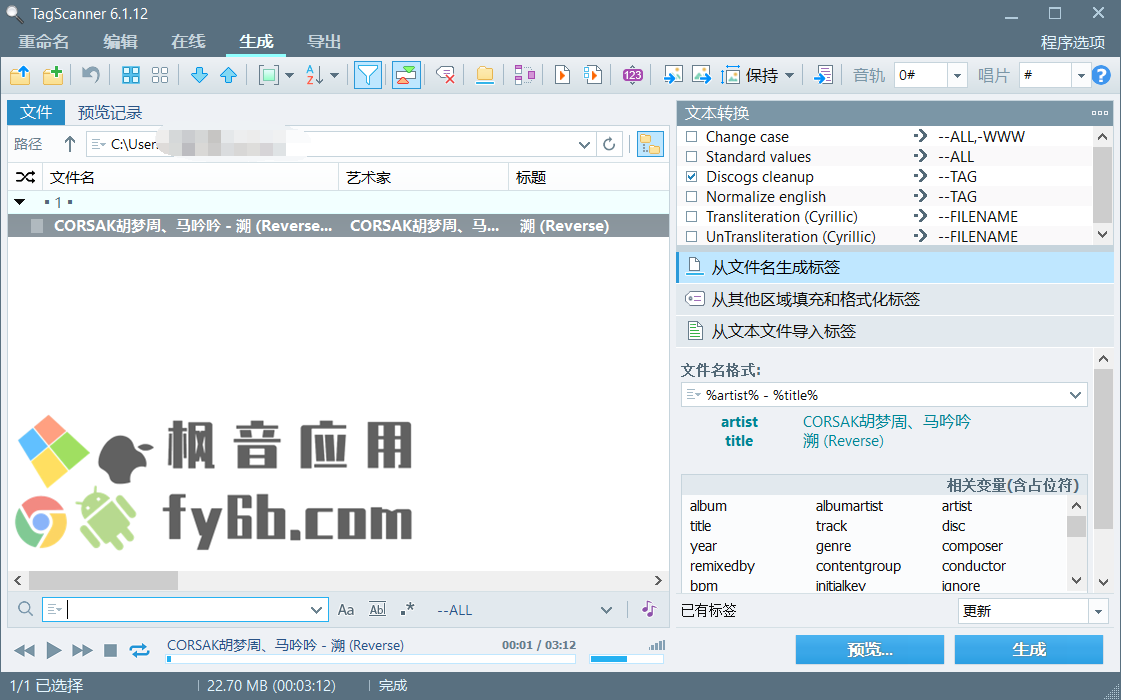Open the 文本转换 panel options dots
The width and height of the screenshot is (1121, 700).
(1100, 113)
